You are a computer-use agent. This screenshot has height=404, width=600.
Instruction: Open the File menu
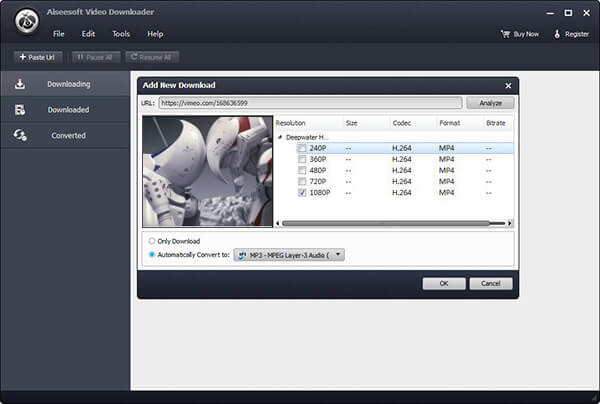(x=59, y=34)
